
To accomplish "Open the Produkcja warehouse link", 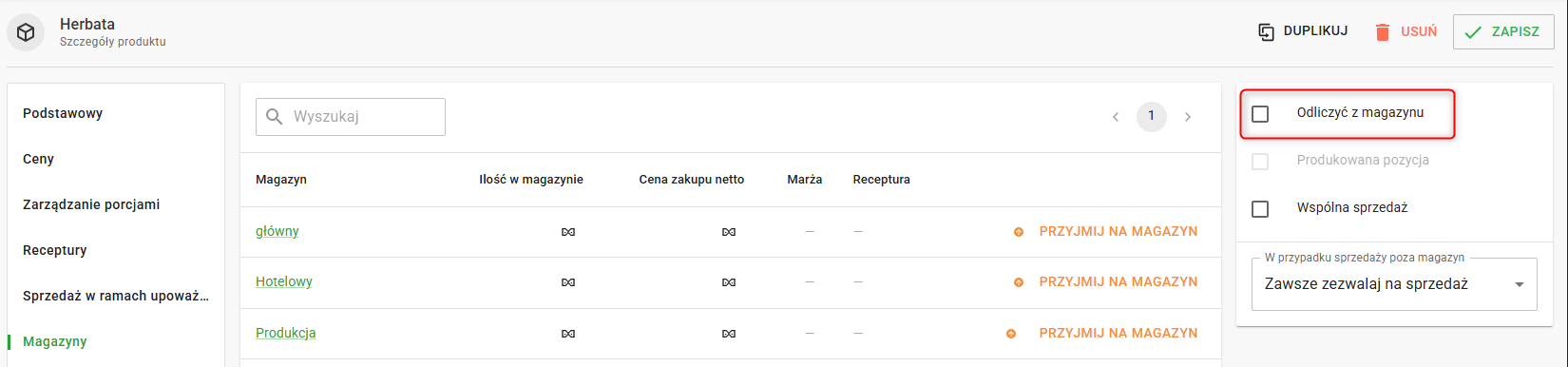I will [x=286, y=333].
